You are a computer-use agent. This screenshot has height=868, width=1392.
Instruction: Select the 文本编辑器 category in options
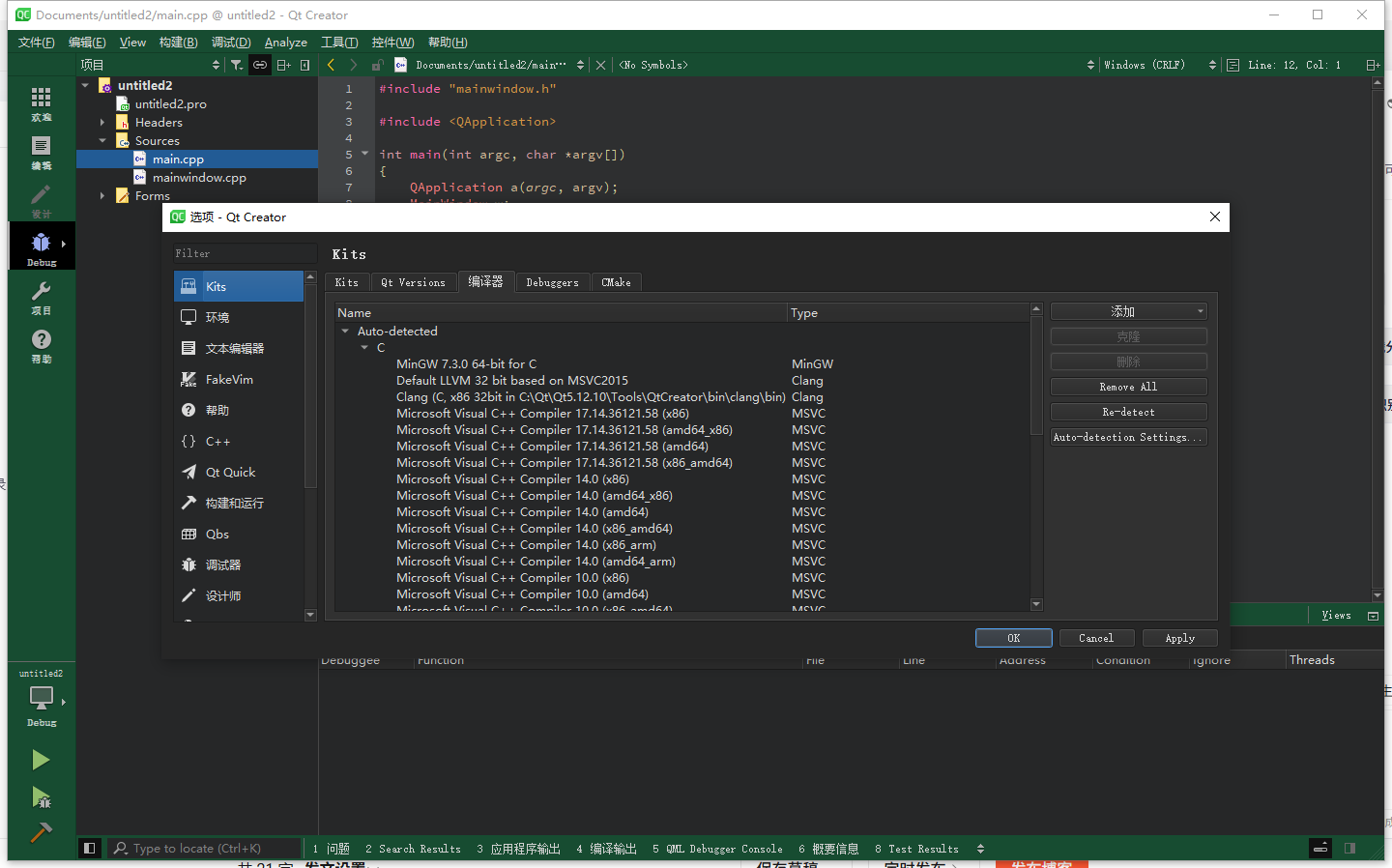click(x=239, y=348)
